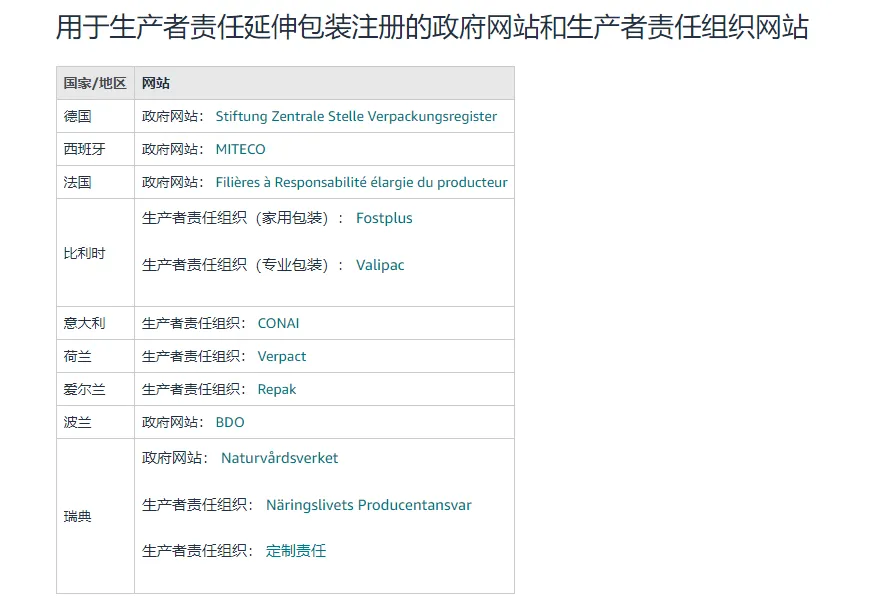Open the Stiftung Zentrale Stelle Verpackungsregister link
Viewport: 894px width, 611px height.
[356, 116]
